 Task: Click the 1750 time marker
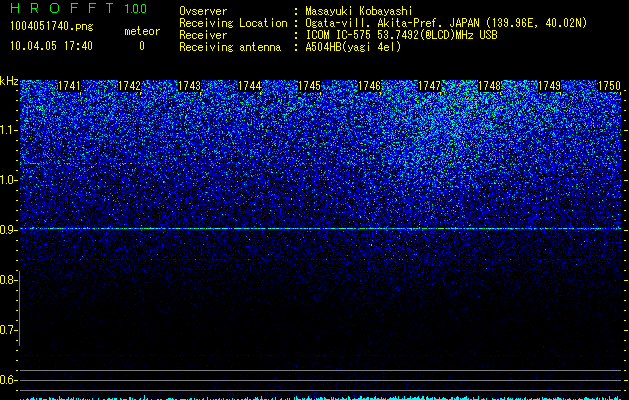609,86
